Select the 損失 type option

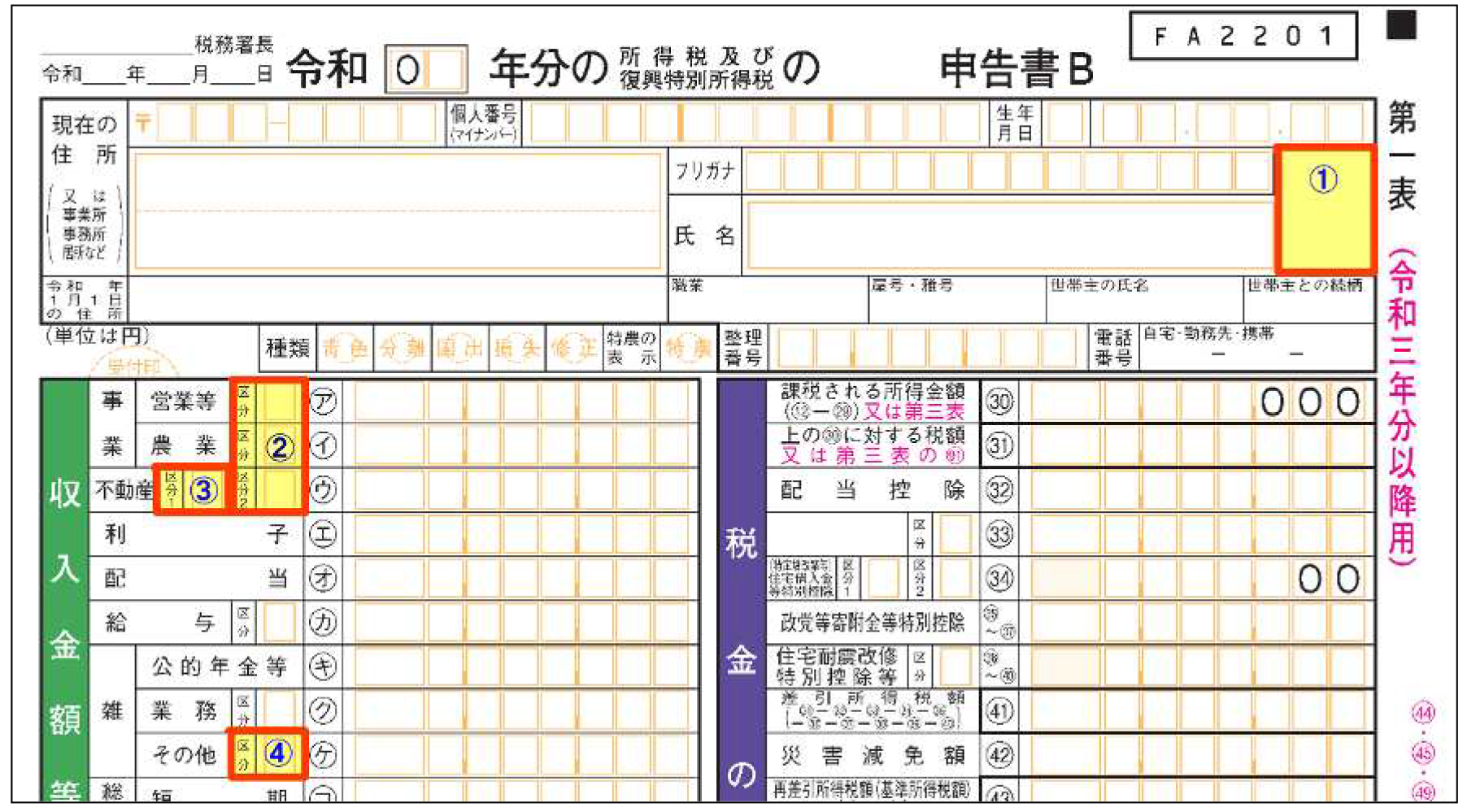click(516, 349)
